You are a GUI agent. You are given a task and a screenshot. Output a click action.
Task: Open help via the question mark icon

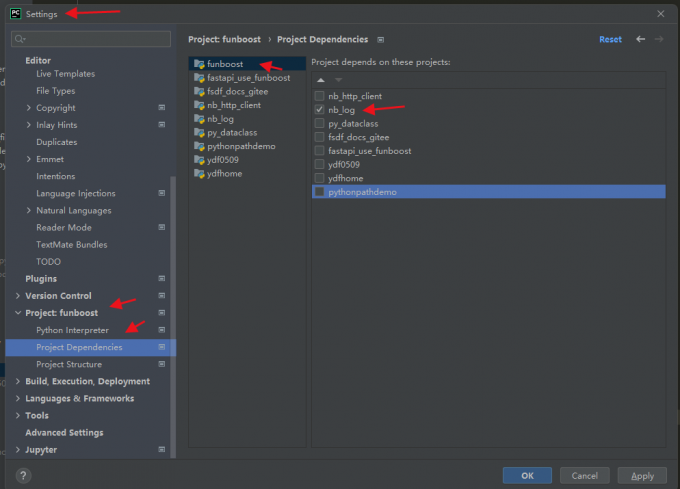pos(23,476)
